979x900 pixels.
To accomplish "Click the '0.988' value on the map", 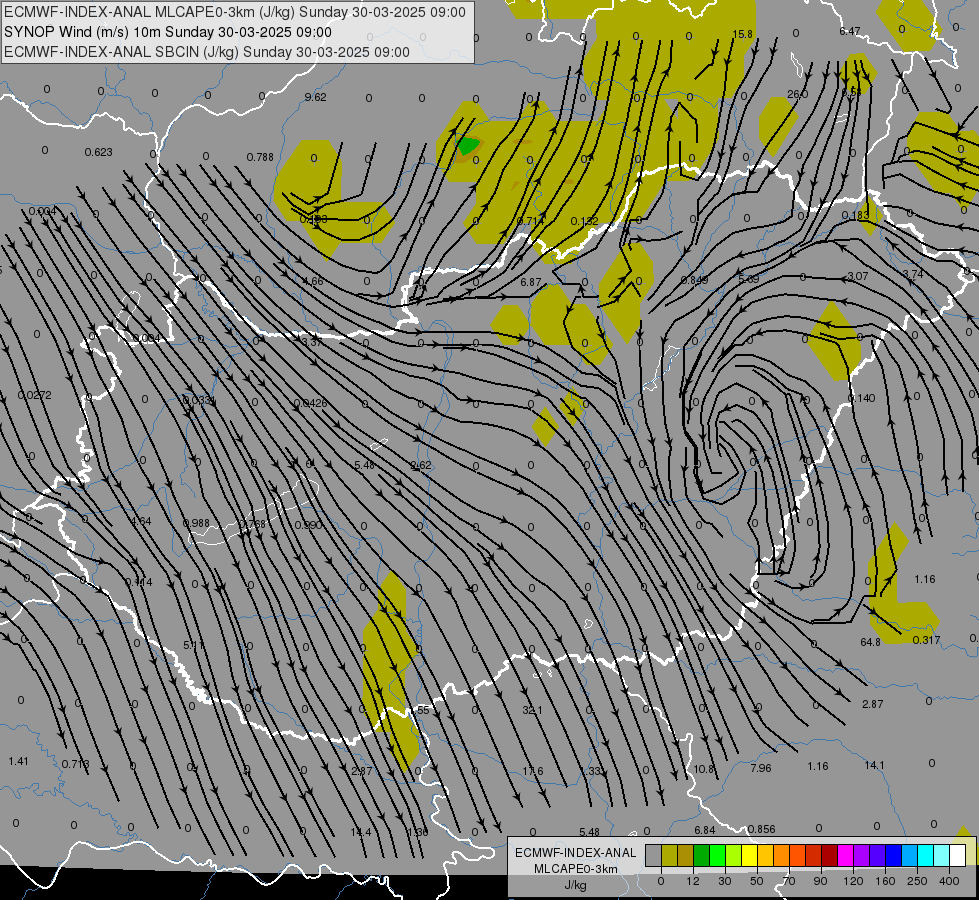I will (x=196, y=523).
